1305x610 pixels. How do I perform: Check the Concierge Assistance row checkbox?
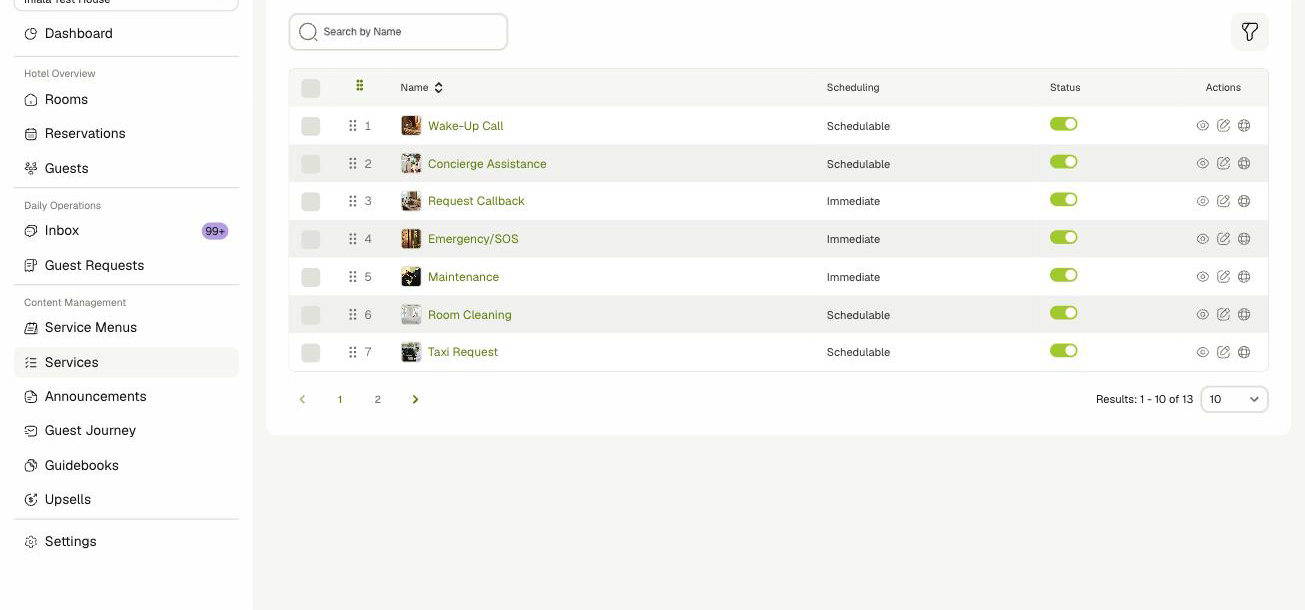[x=311, y=164]
